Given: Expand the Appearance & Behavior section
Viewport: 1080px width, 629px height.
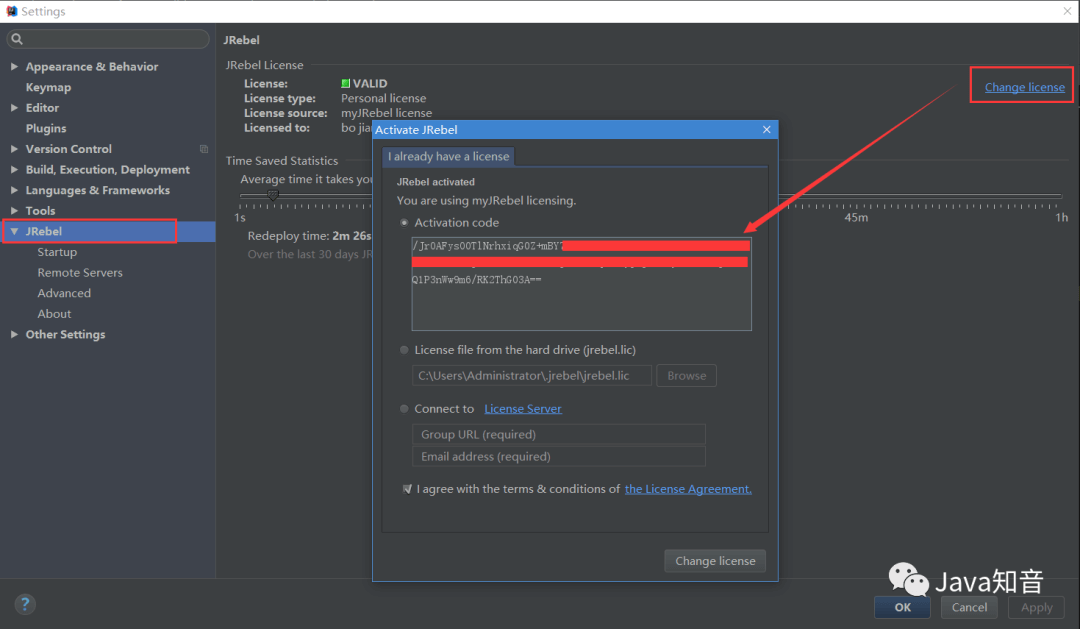Looking at the screenshot, I should (x=14, y=67).
